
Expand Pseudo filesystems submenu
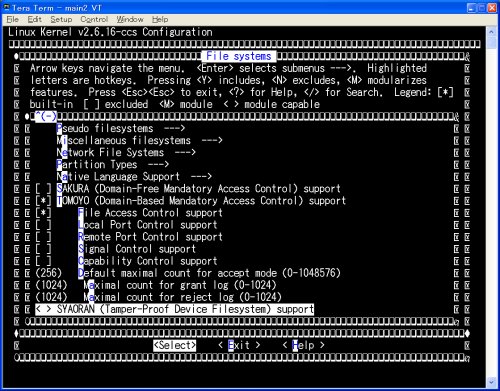point(121,128)
